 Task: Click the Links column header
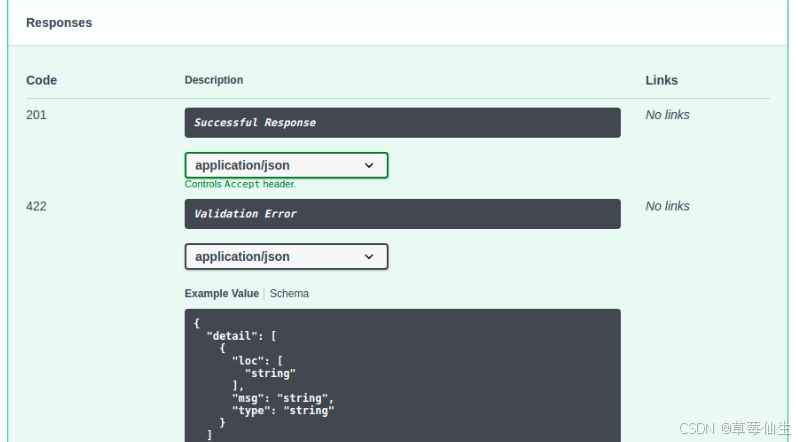(662, 80)
